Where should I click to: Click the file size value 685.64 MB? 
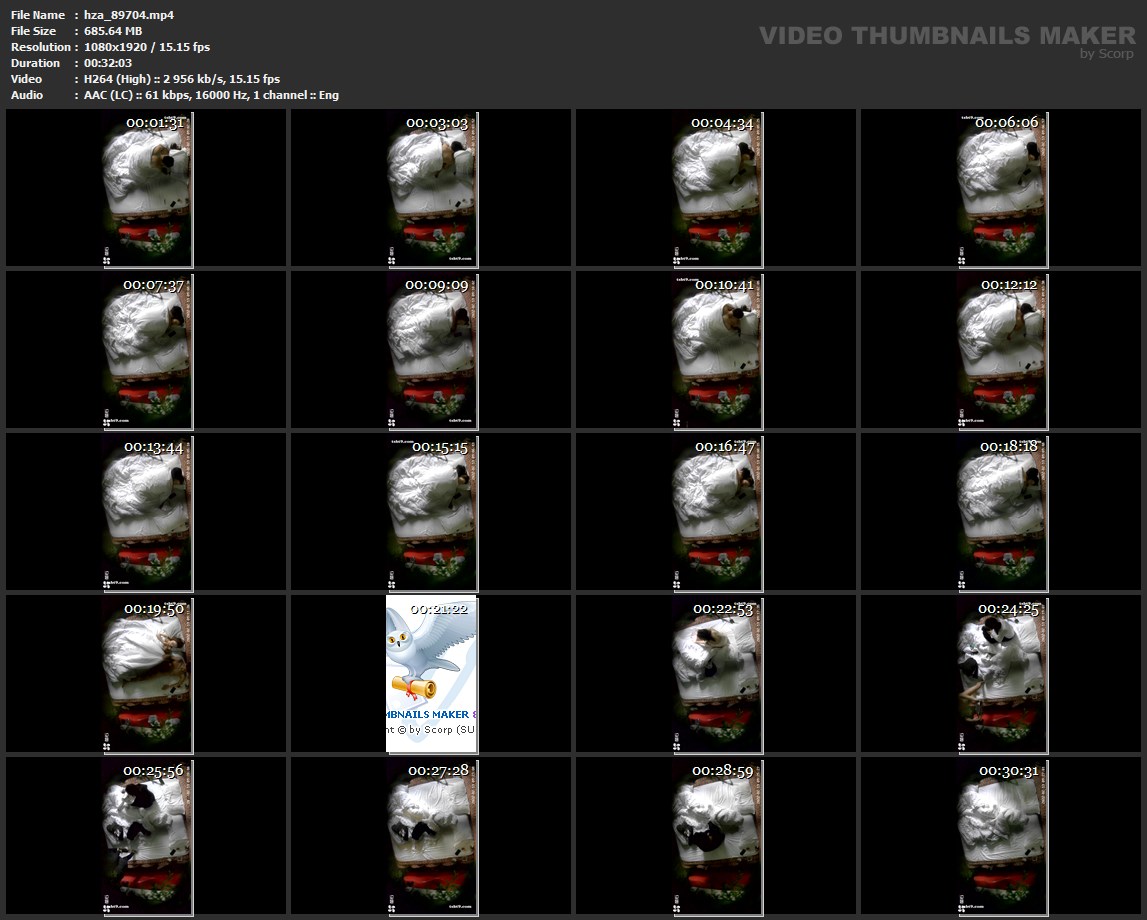pyautogui.click(x=113, y=31)
